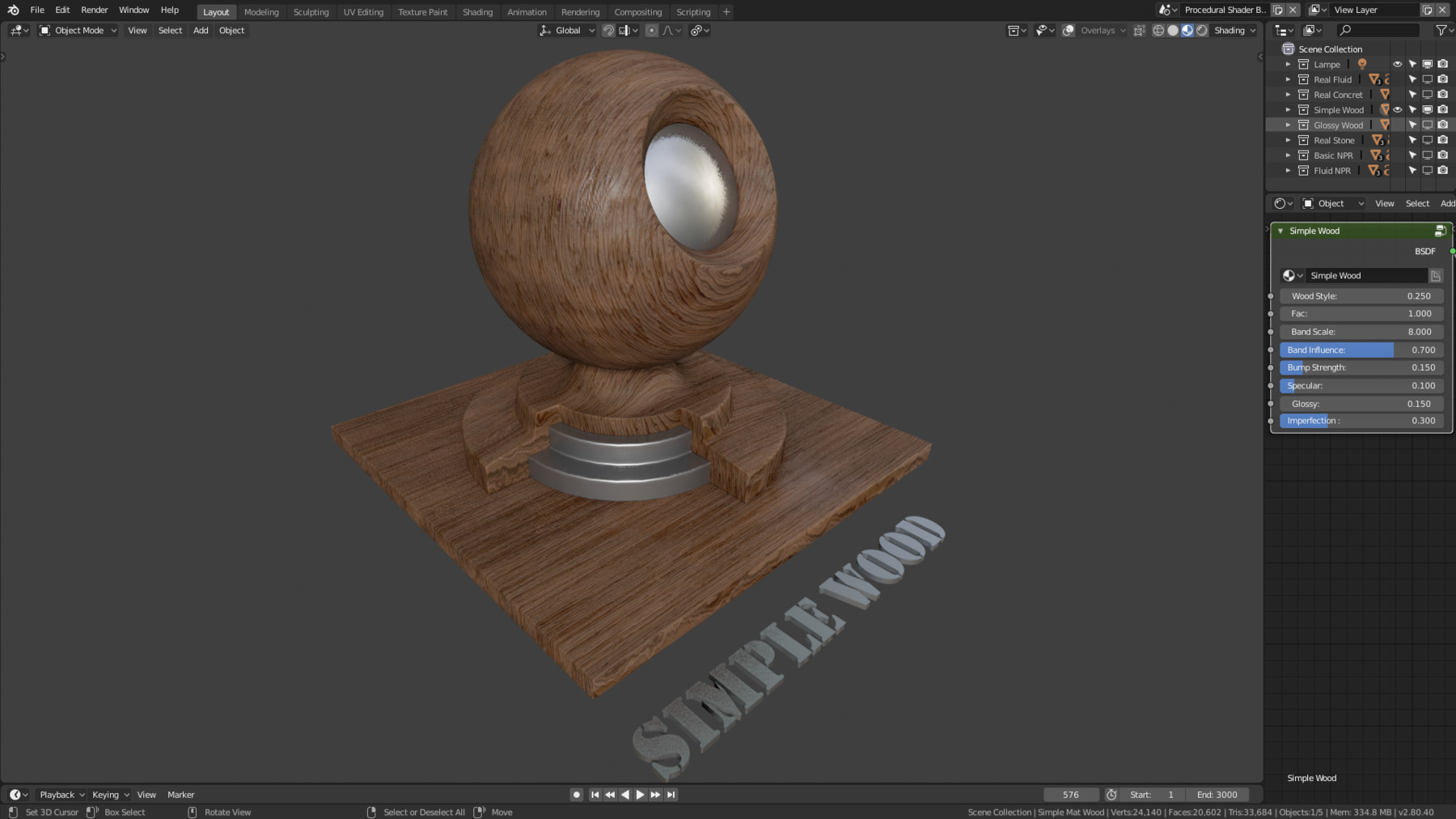The image size is (1456, 819).
Task: Click the Playback button in the timeline
Action: [x=58, y=794]
